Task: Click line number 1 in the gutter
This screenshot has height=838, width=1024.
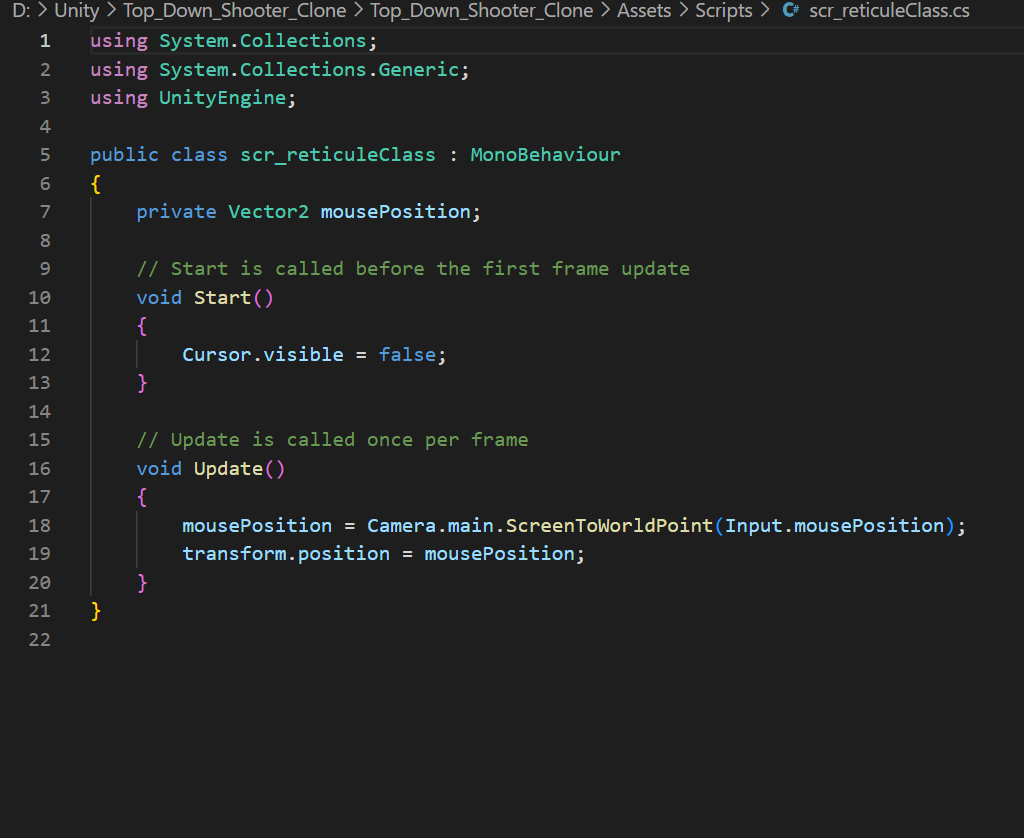Action: [x=44, y=41]
